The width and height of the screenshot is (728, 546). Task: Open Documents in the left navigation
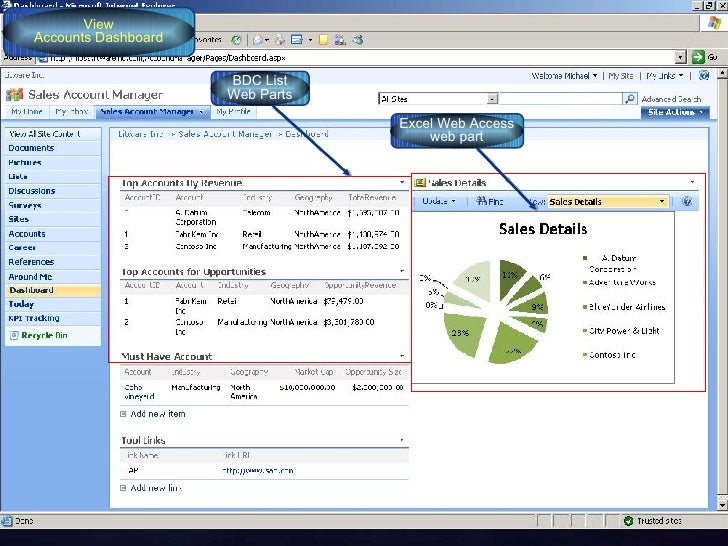31,148
